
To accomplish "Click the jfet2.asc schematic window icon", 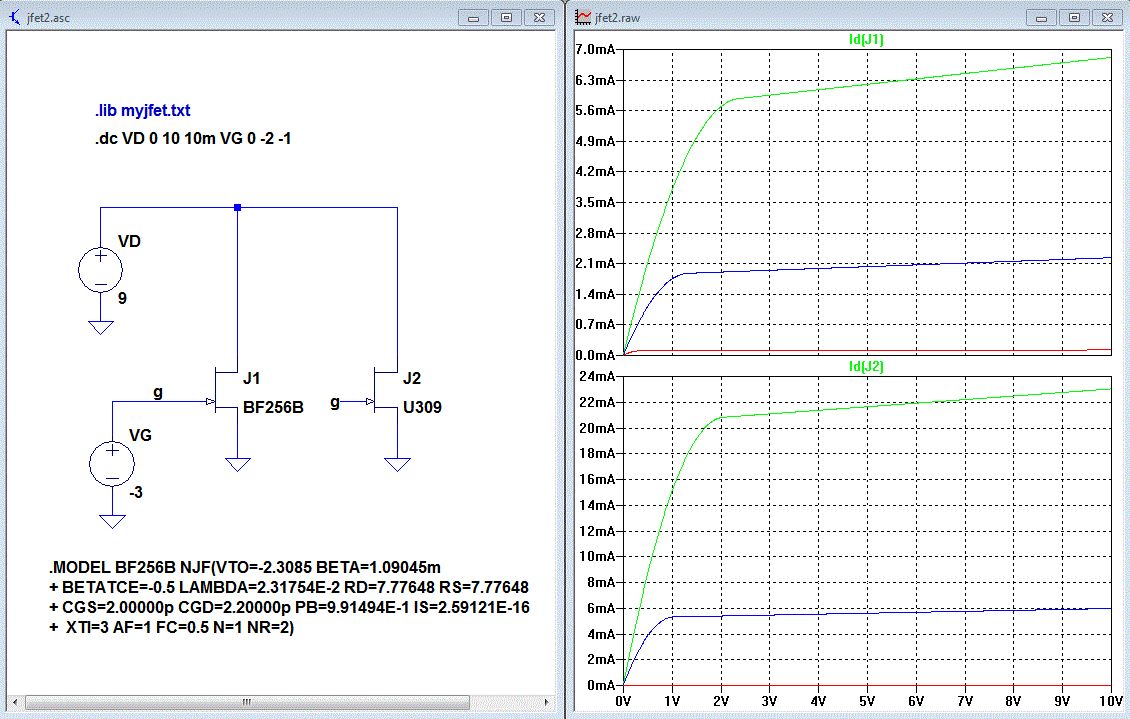I will click(x=15, y=16).
